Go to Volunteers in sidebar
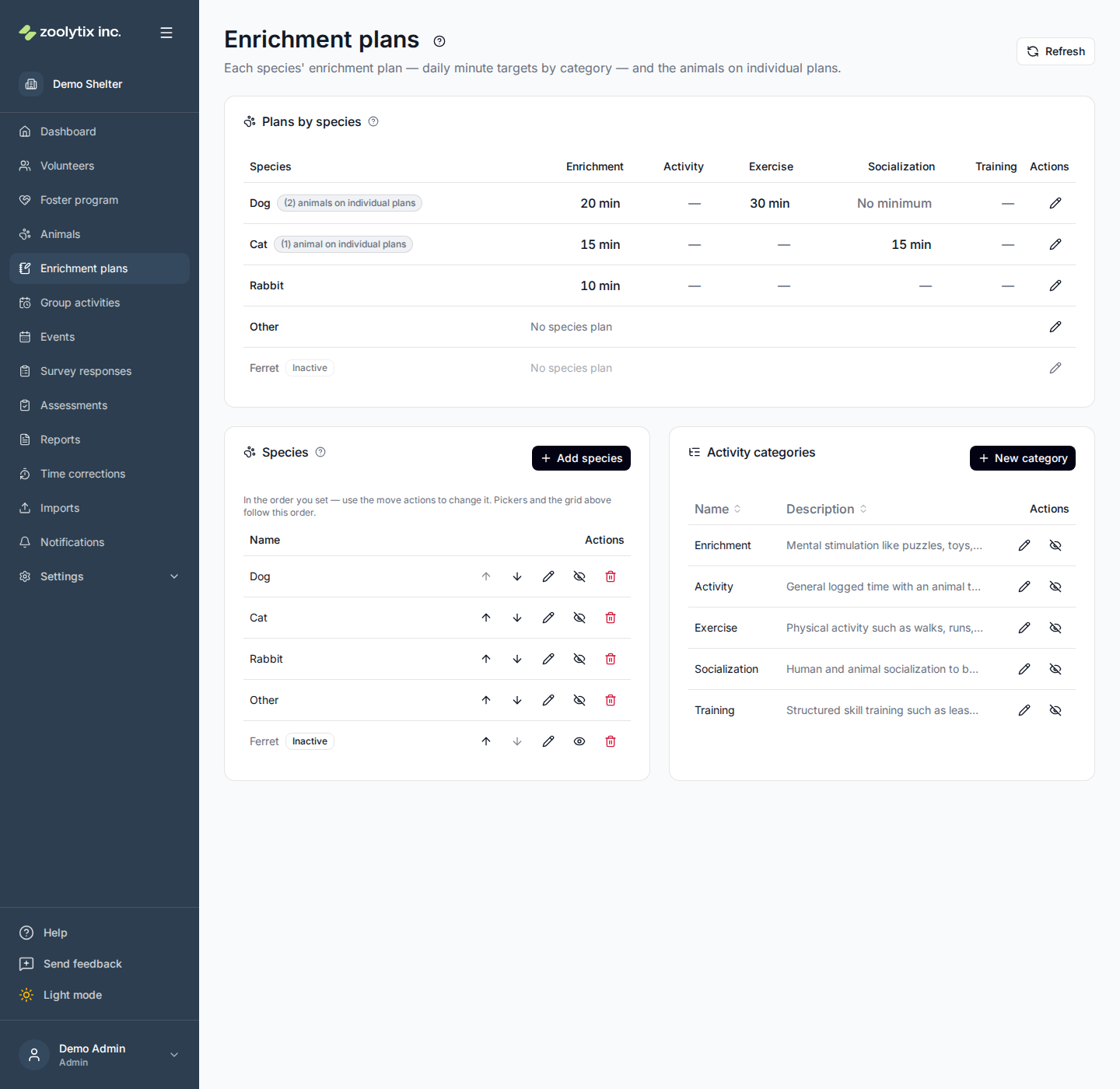 pyautogui.click(x=100, y=166)
